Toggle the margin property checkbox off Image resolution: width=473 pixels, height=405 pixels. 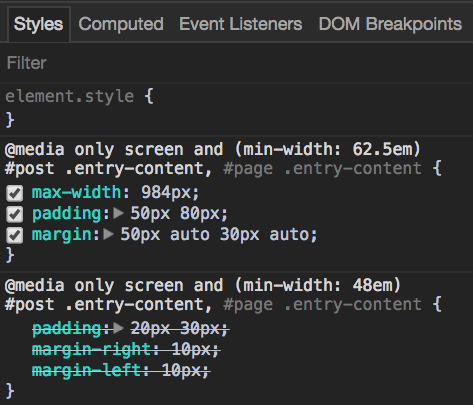15,236
